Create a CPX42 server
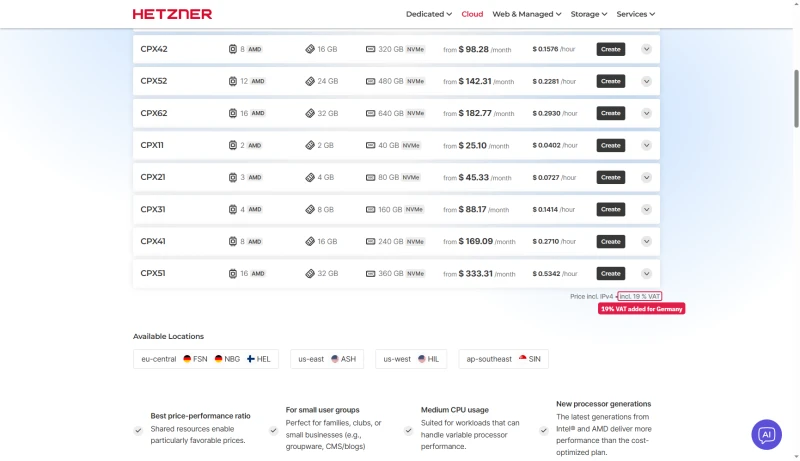The width and height of the screenshot is (800, 461). [x=611, y=49]
